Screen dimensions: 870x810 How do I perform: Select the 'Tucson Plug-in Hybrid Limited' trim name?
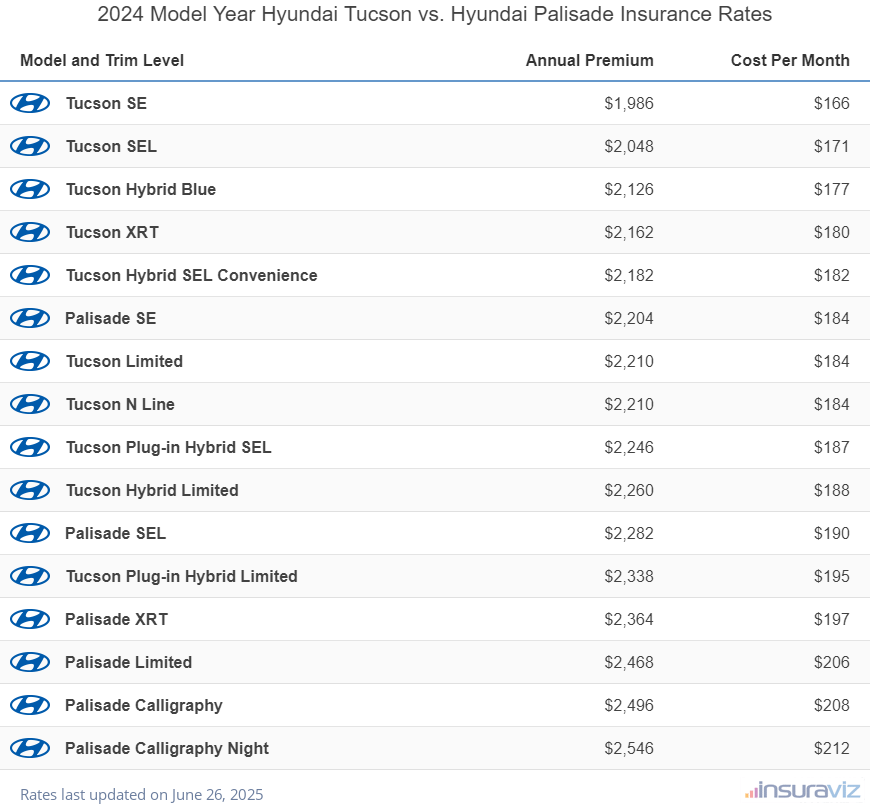(x=182, y=576)
